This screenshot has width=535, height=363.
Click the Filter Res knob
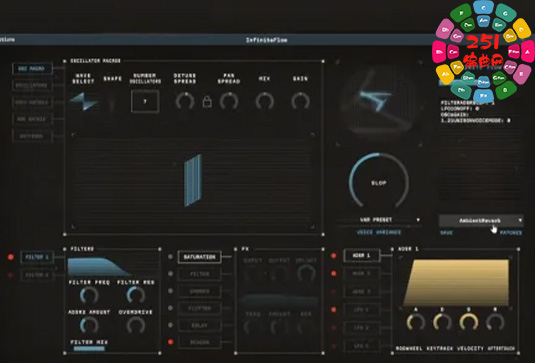(x=135, y=295)
